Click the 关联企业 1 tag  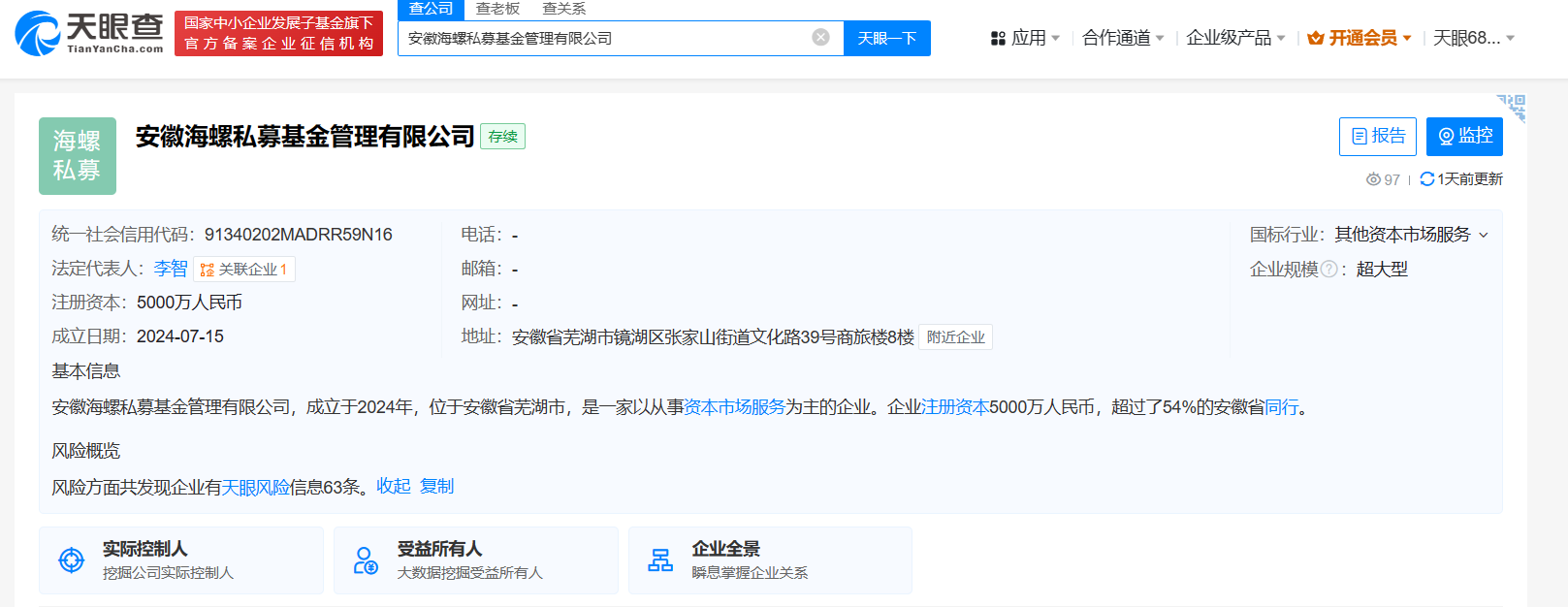point(244,270)
